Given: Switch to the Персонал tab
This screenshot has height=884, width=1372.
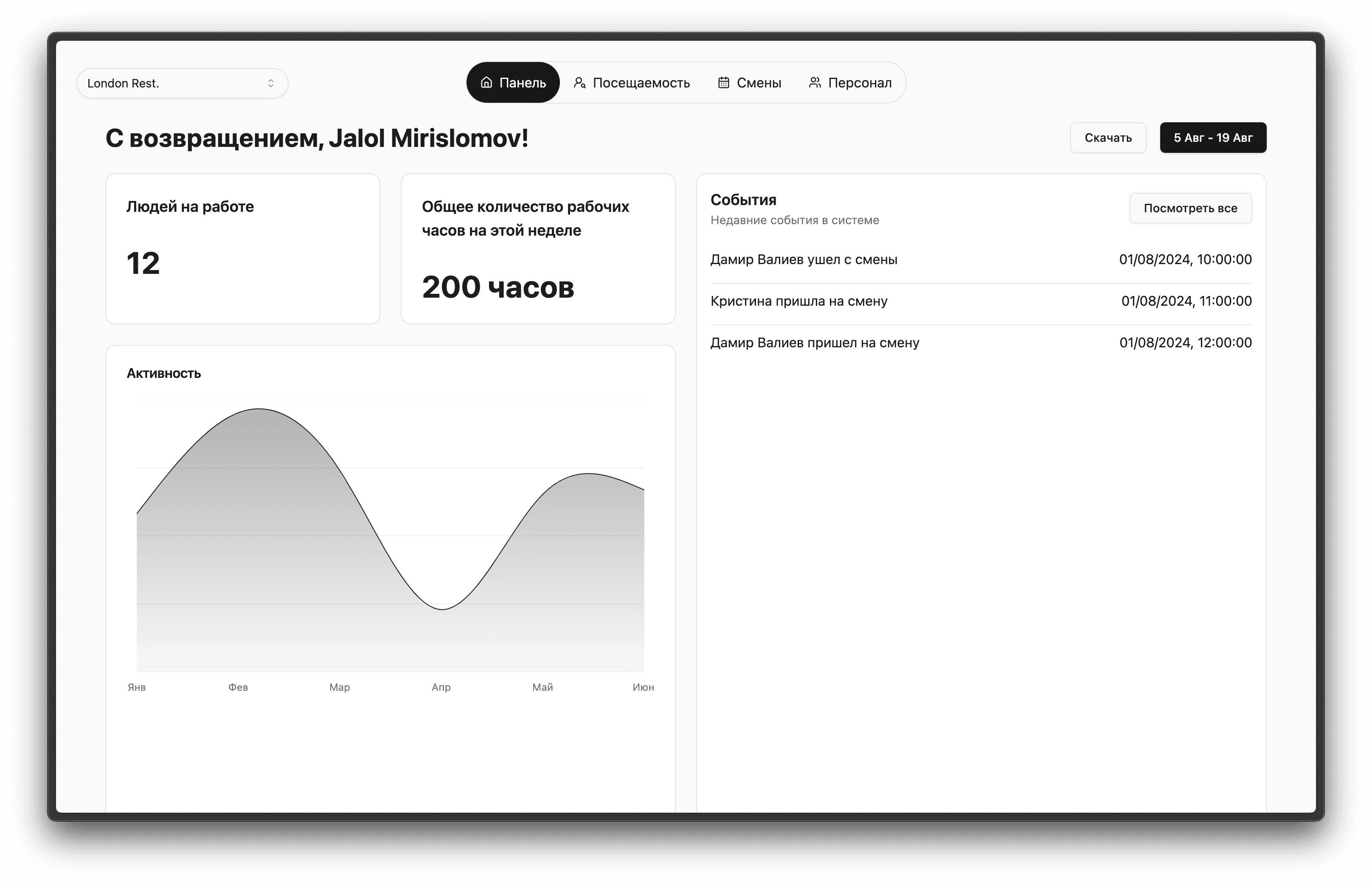Looking at the screenshot, I should coord(850,83).
